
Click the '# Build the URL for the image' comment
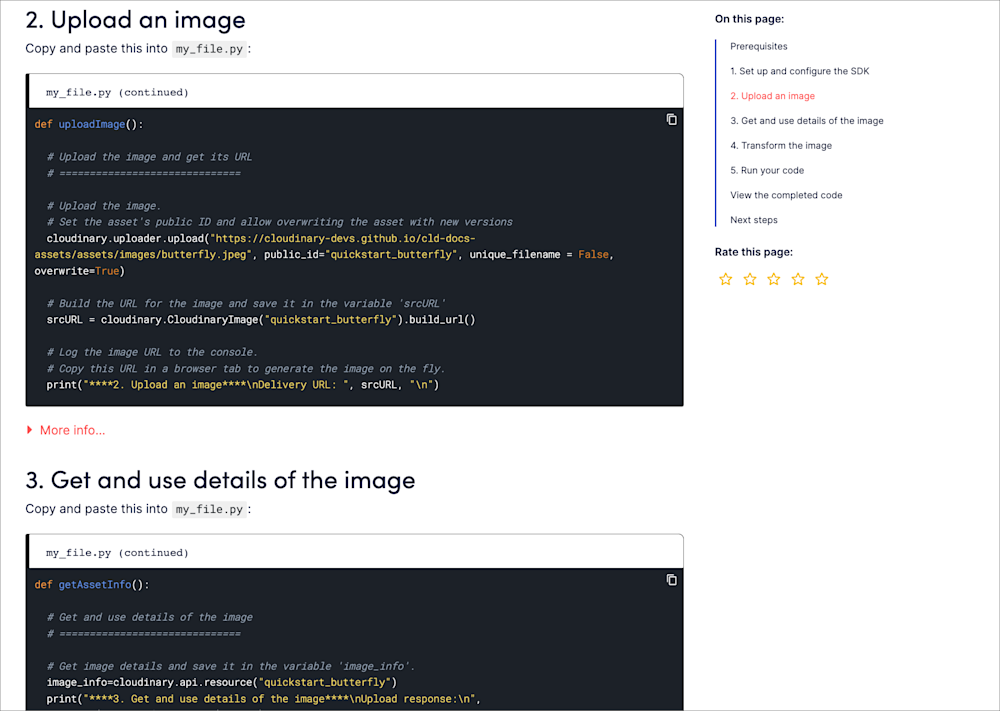[x=246, y=304]
